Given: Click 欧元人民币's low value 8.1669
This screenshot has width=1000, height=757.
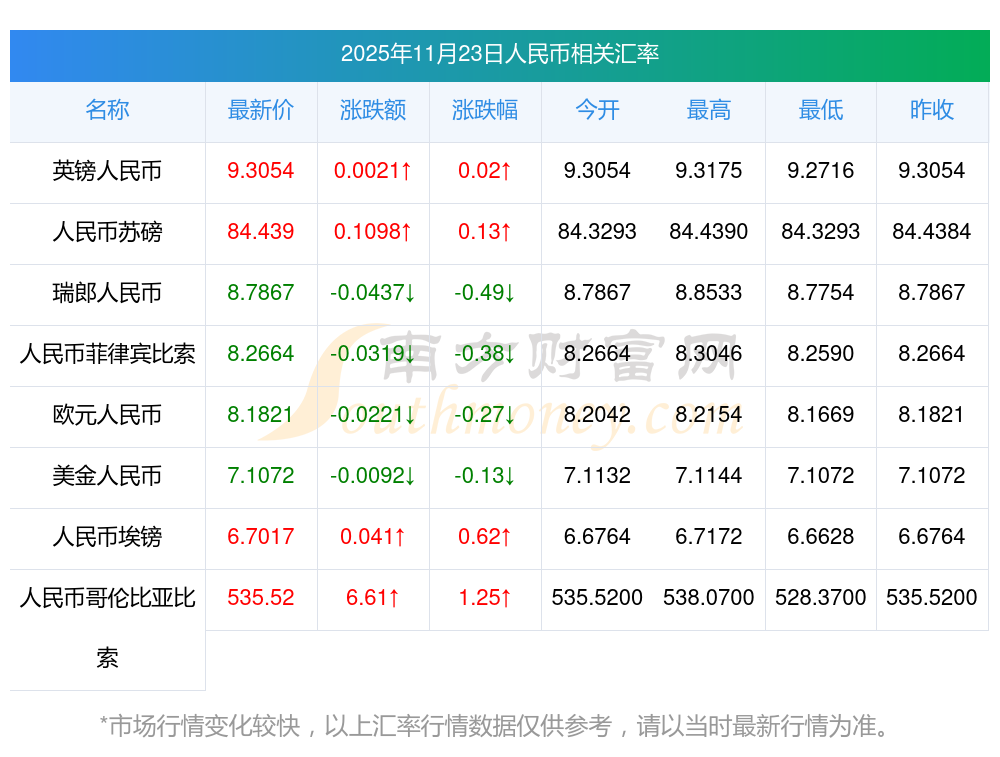Looking at the screenshot, I should coord(821,415).
